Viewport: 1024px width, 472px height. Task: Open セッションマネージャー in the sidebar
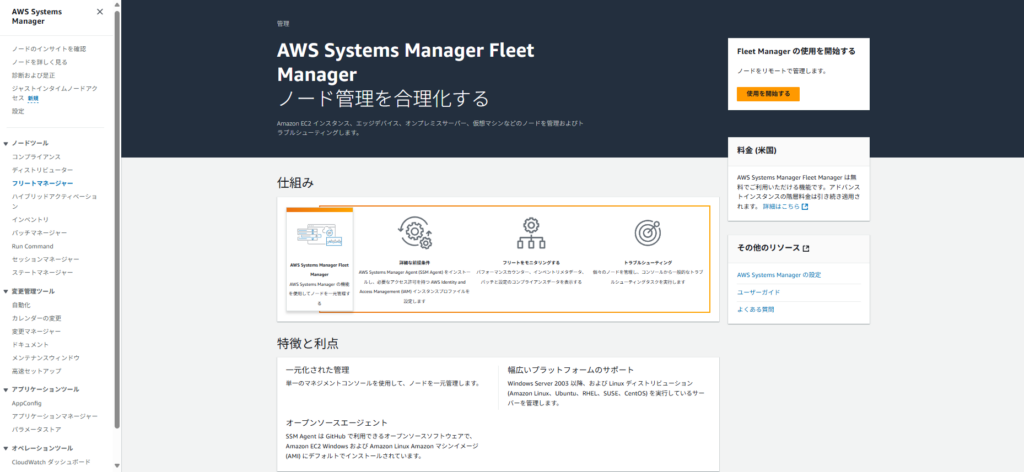(x=46, y=260)
